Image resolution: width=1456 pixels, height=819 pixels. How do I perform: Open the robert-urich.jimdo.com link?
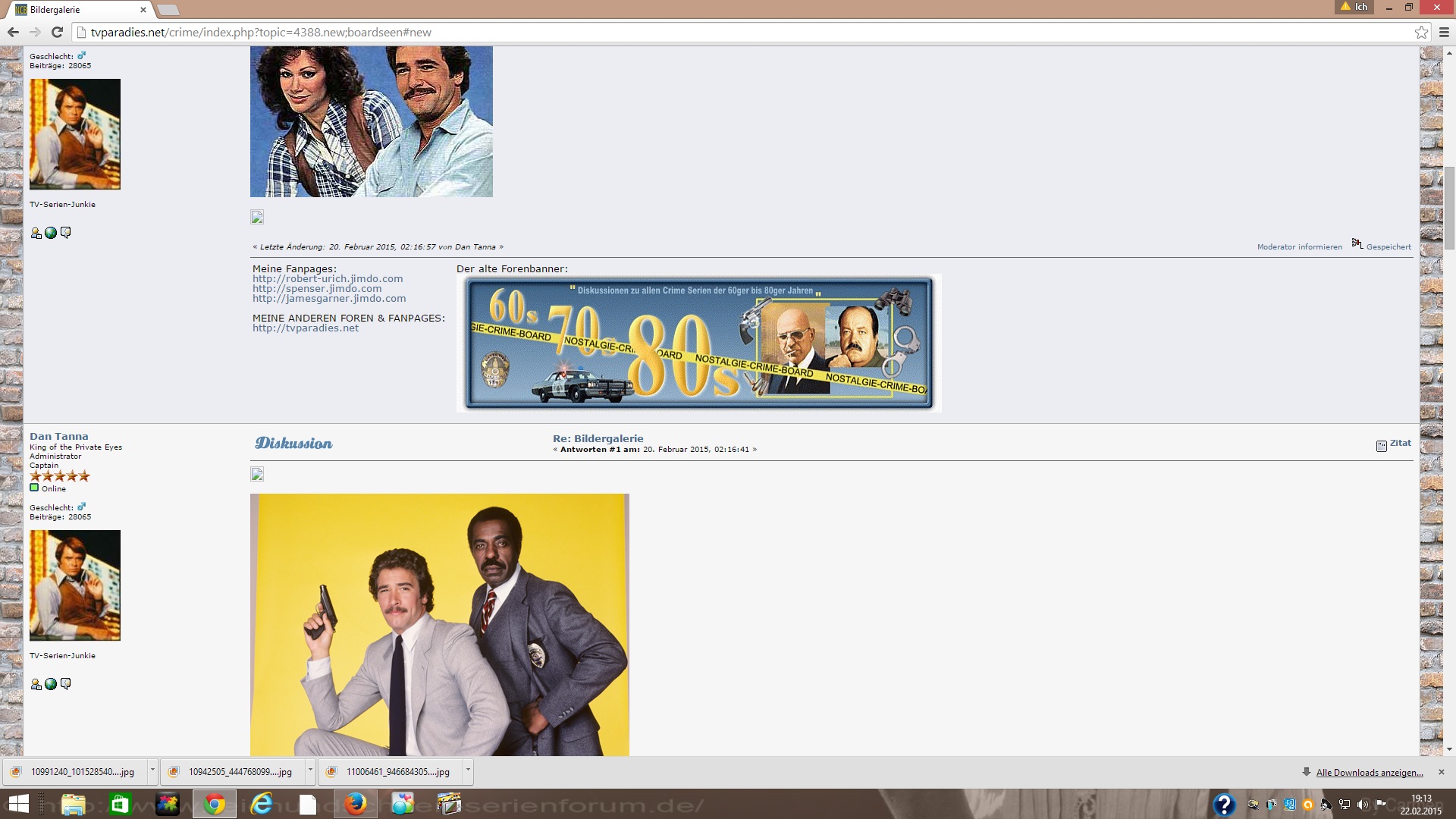click(328, 278)
